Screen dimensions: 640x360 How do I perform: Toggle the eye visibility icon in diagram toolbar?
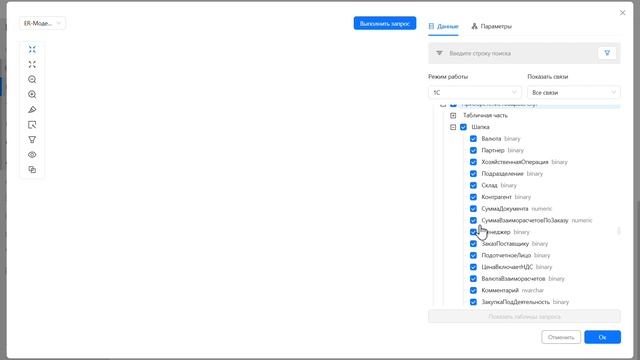click(32, 155)
